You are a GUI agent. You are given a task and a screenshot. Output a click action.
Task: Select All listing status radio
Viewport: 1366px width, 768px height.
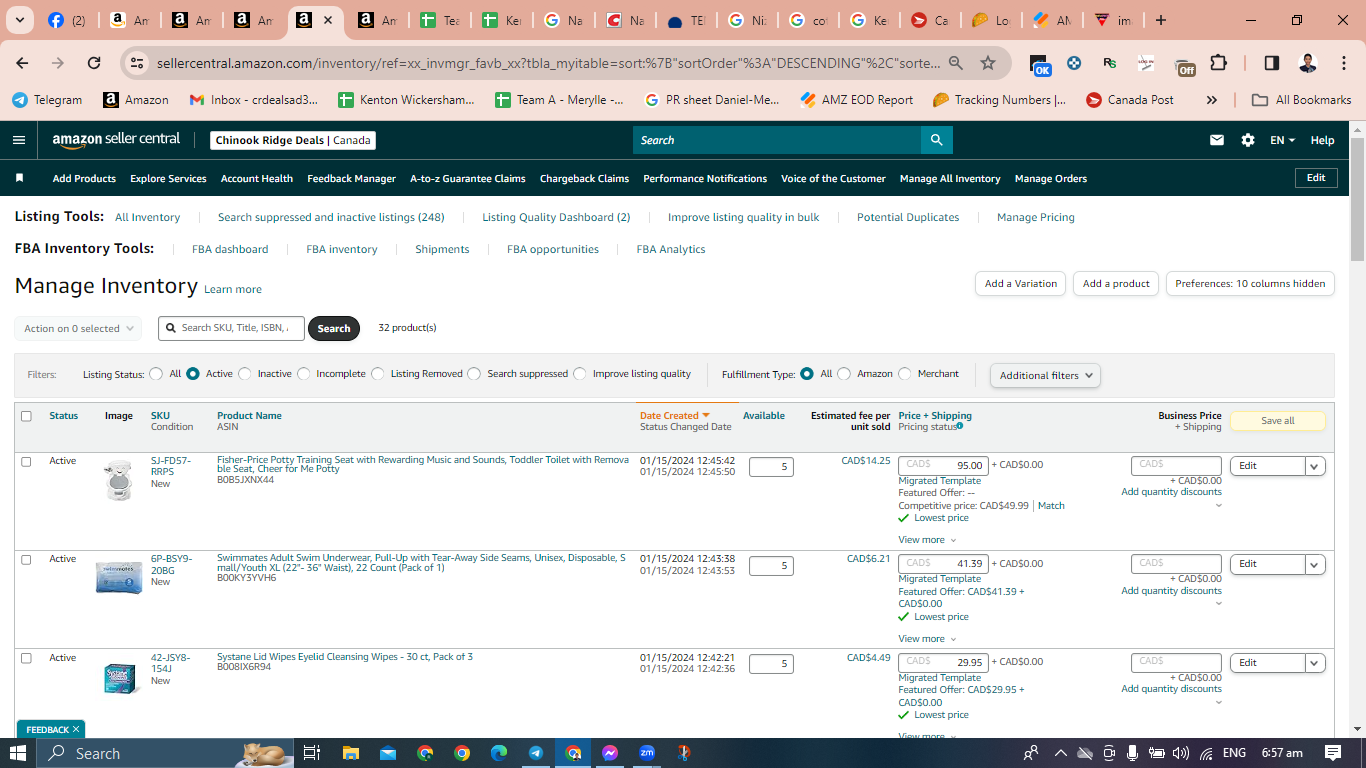click(x=156, y=374)
